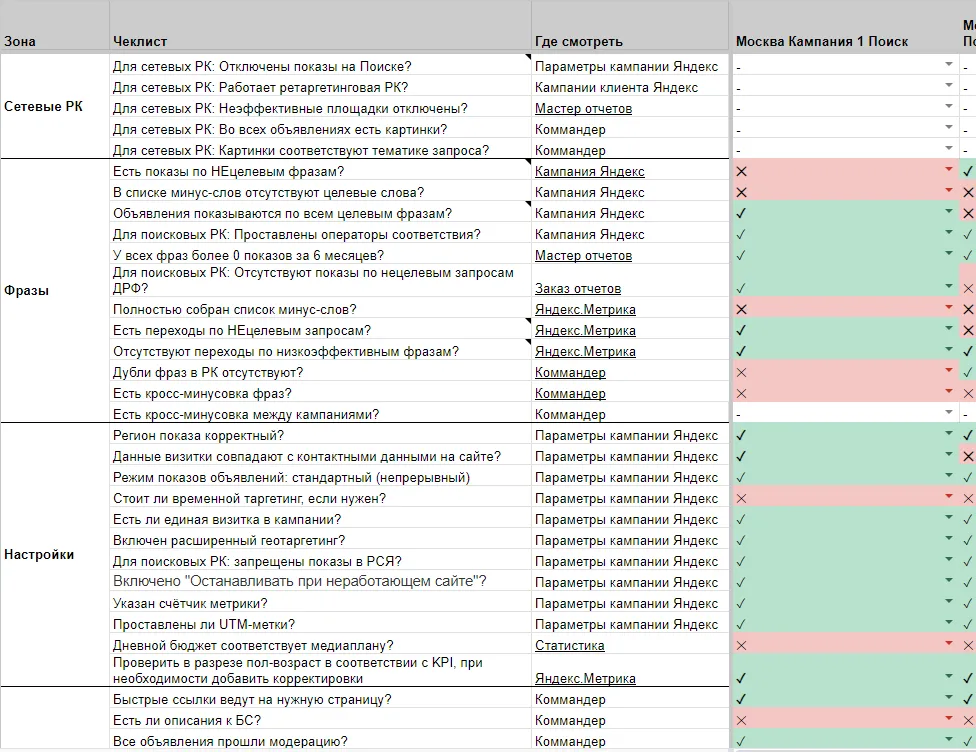Screen dimensions: 976x752
Task: Open dropdown arrow in 'Есть ли описания к БС?' row
Action: (x=949, y=718)
